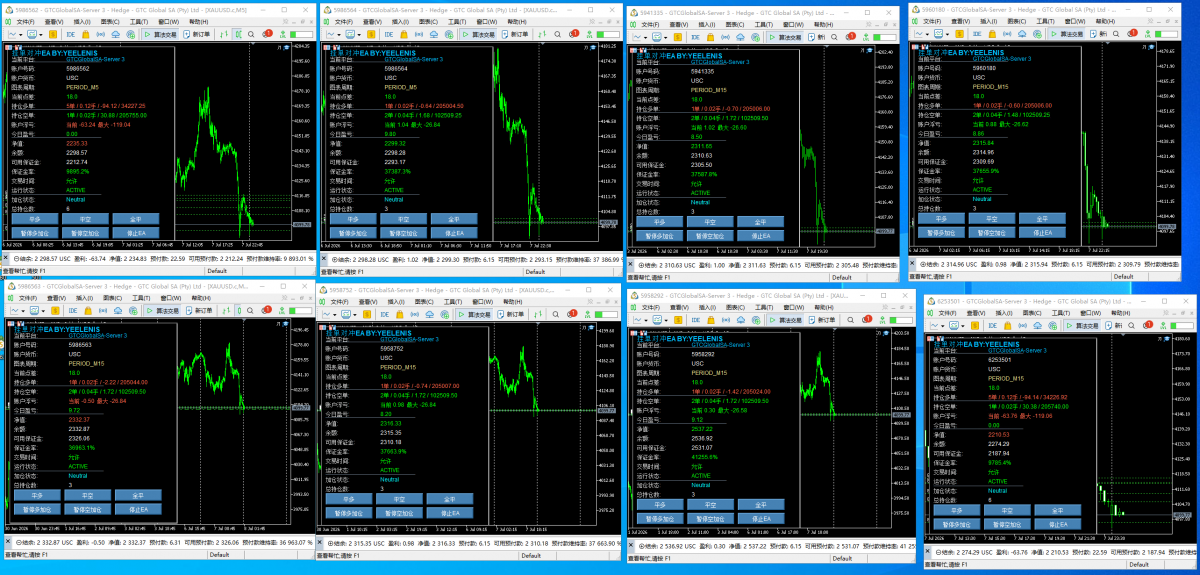Click the Market bag icon in window 5986562
This screenshot has width=1200, height=575.
85,34
